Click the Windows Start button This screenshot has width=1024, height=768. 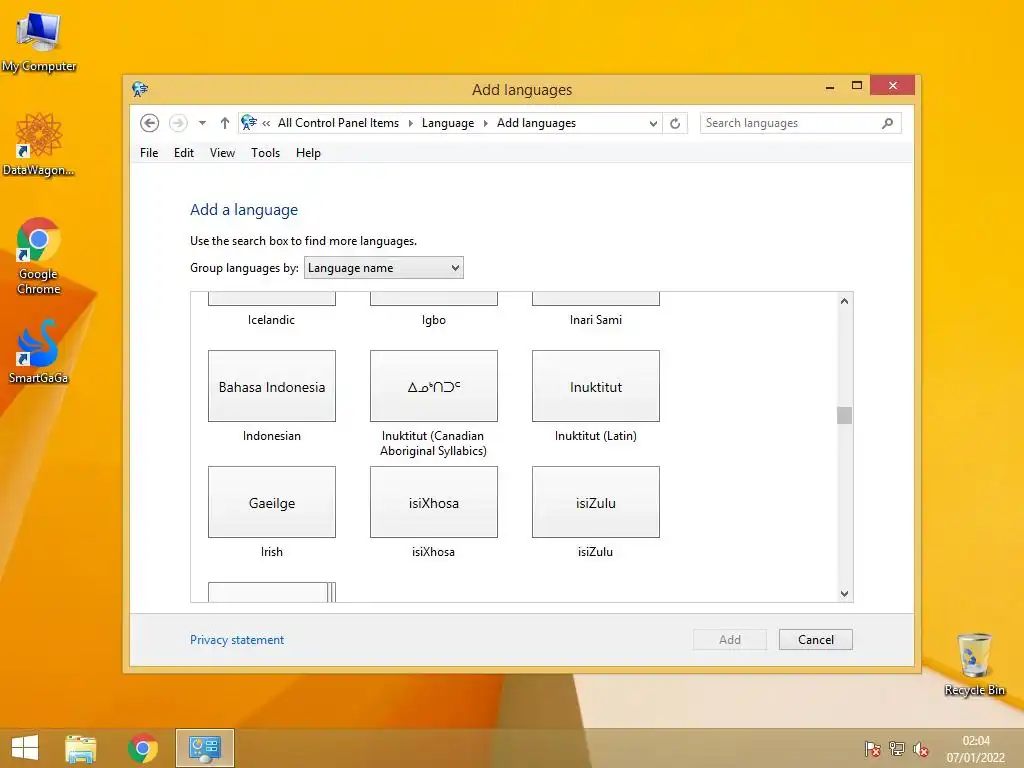(x=25, y=748)
